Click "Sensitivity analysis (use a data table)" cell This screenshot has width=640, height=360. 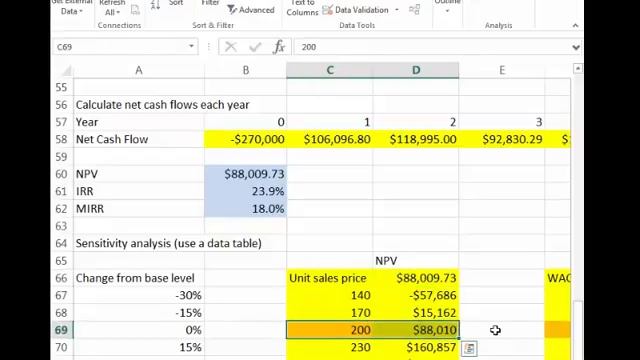click(169, 244)
